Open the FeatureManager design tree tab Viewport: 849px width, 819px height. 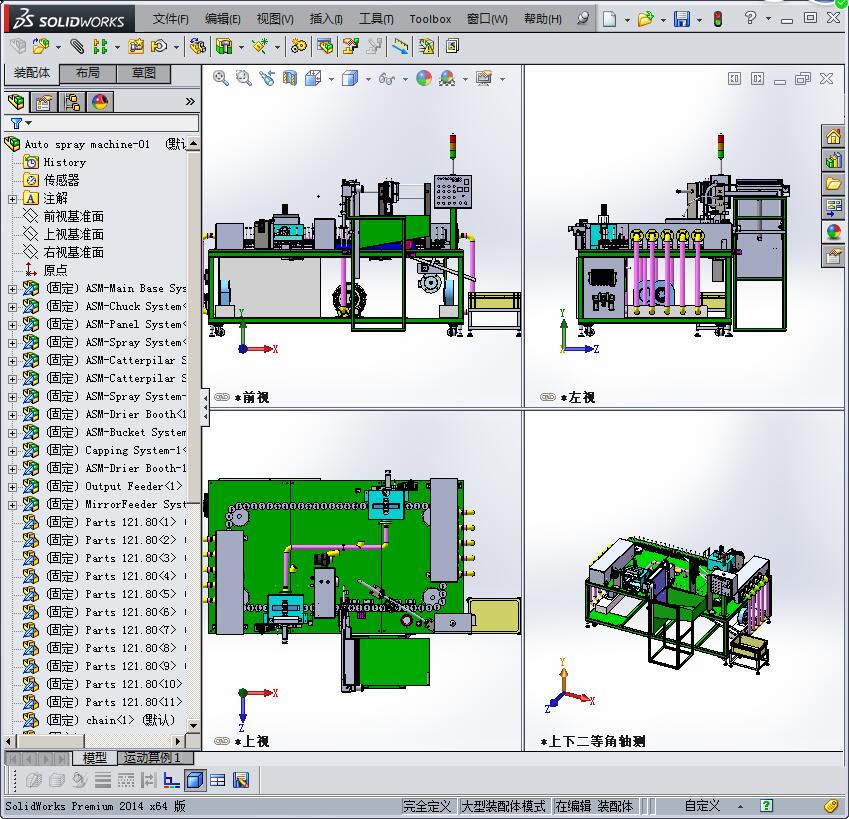pos(16,102)
